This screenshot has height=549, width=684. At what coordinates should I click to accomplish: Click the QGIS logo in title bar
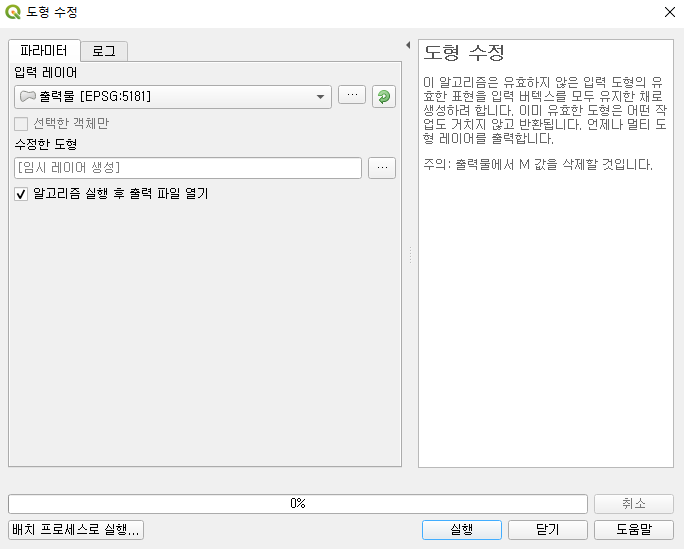click(x=13, y=12)
